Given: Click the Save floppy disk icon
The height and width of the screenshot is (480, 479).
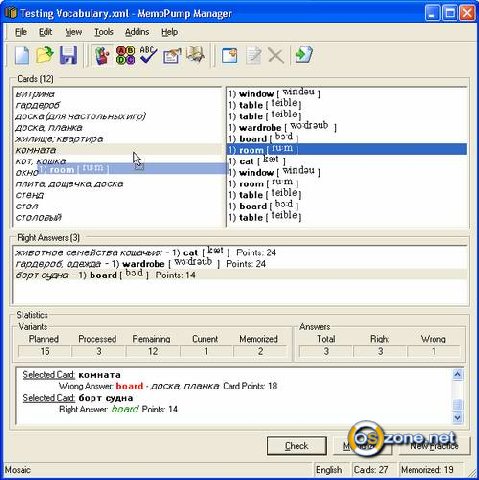Looking at the screenshot, I should (x=68, y=55).
